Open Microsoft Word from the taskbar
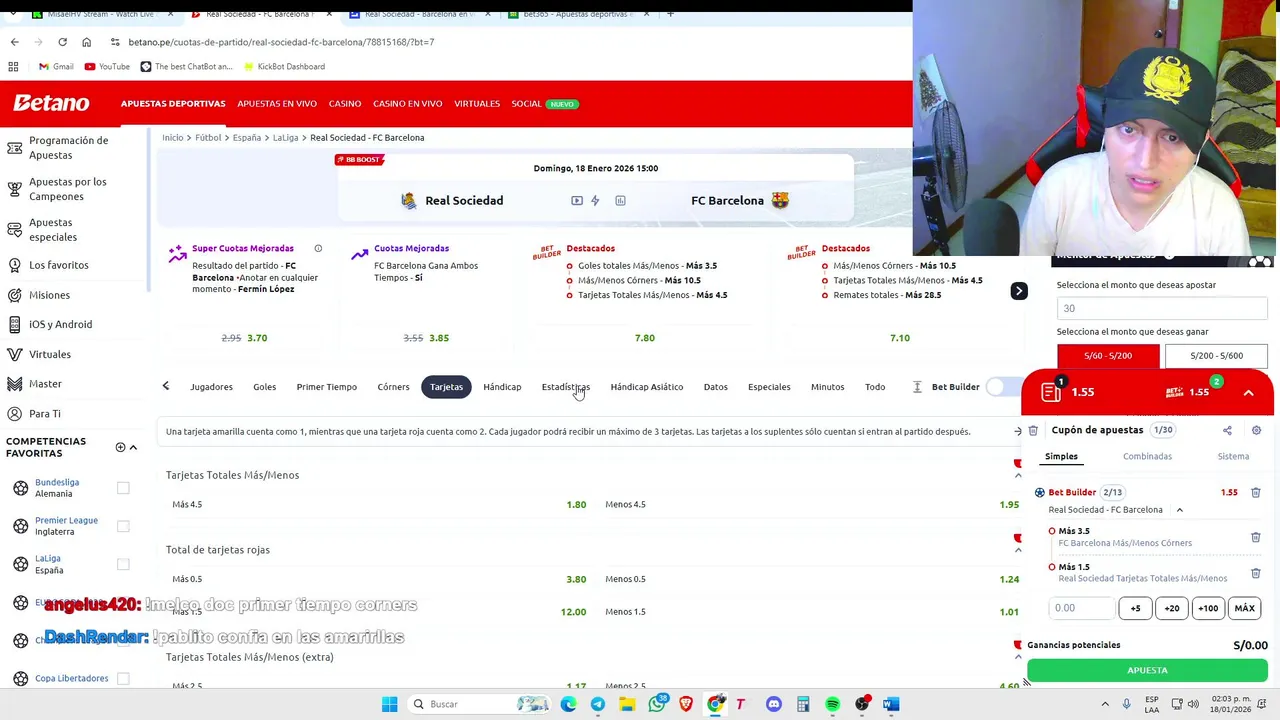Screen dimensions: 1280x720 pos(891,704)
